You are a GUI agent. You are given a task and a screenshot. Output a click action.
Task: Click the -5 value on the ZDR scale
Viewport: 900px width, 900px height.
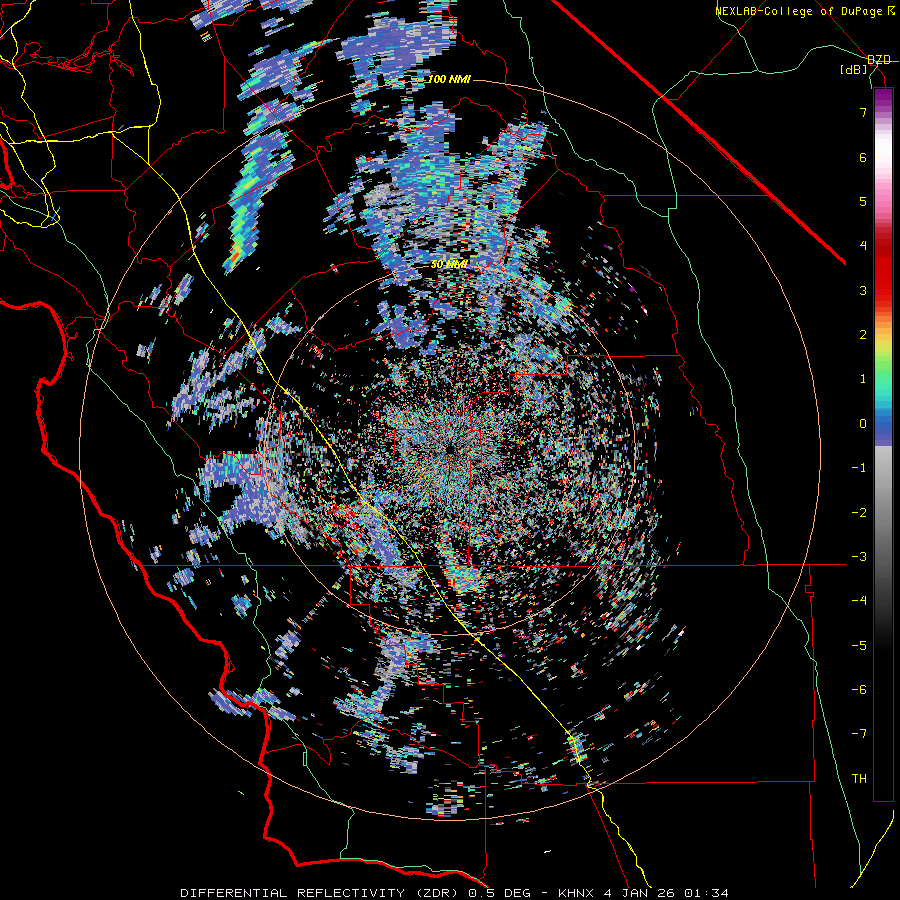coord(859,646)
